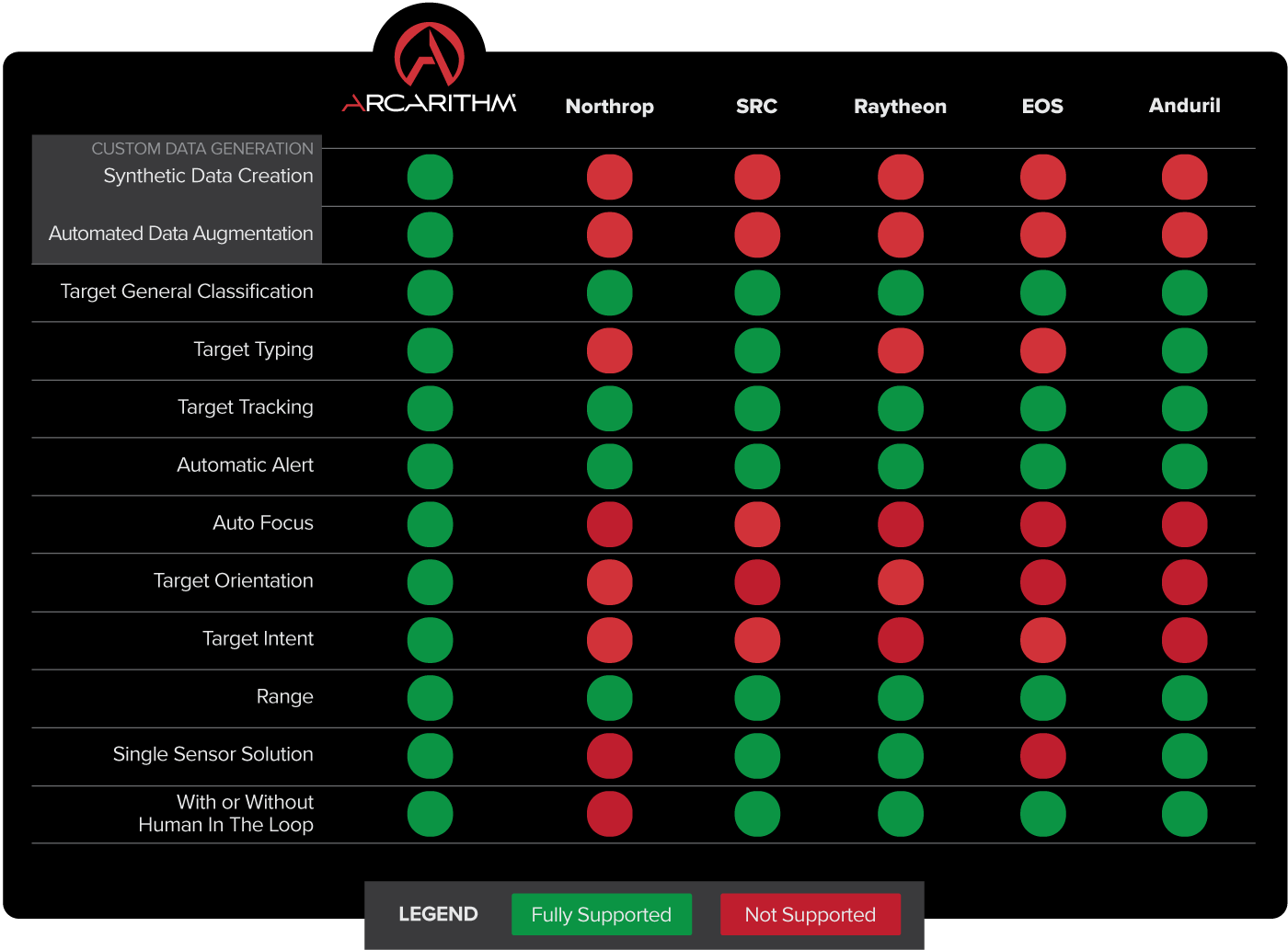Screen dimensions: 1288x950
Task: Click the LEGEND label
Action: coord(438,914)
